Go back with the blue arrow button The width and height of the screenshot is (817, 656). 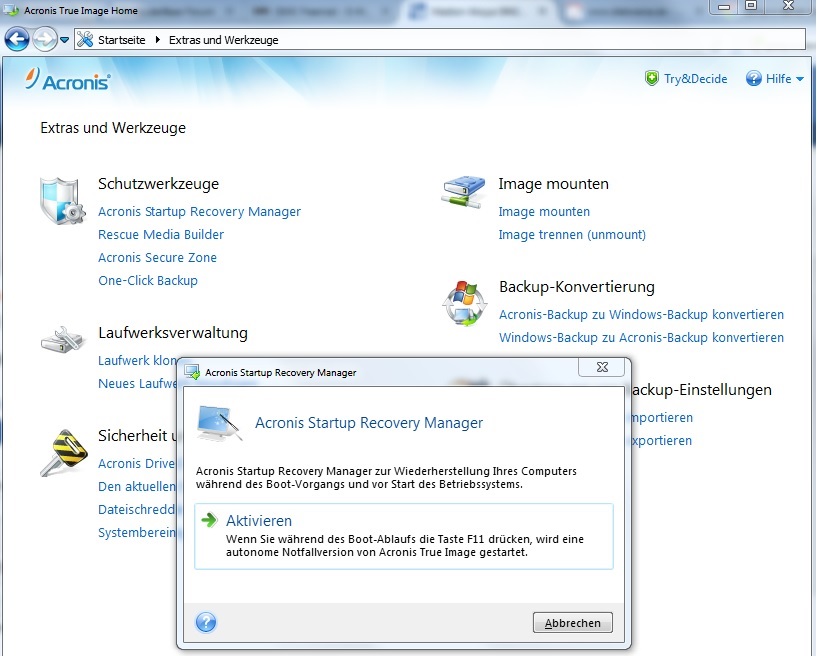tap(17, 39)
